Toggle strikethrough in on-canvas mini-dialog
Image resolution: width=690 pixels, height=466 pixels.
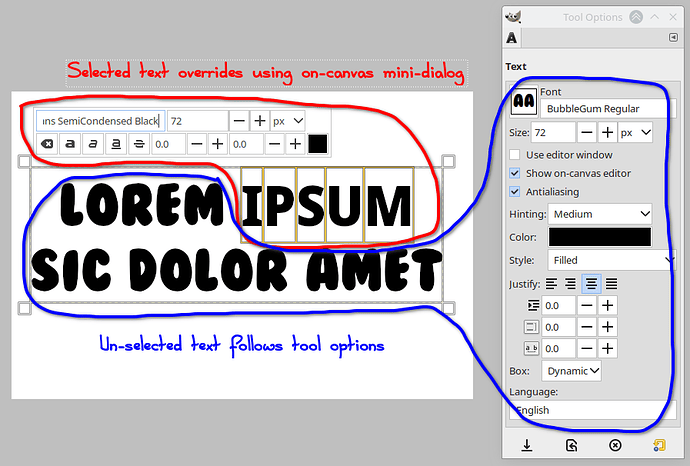tap(139, 144)
